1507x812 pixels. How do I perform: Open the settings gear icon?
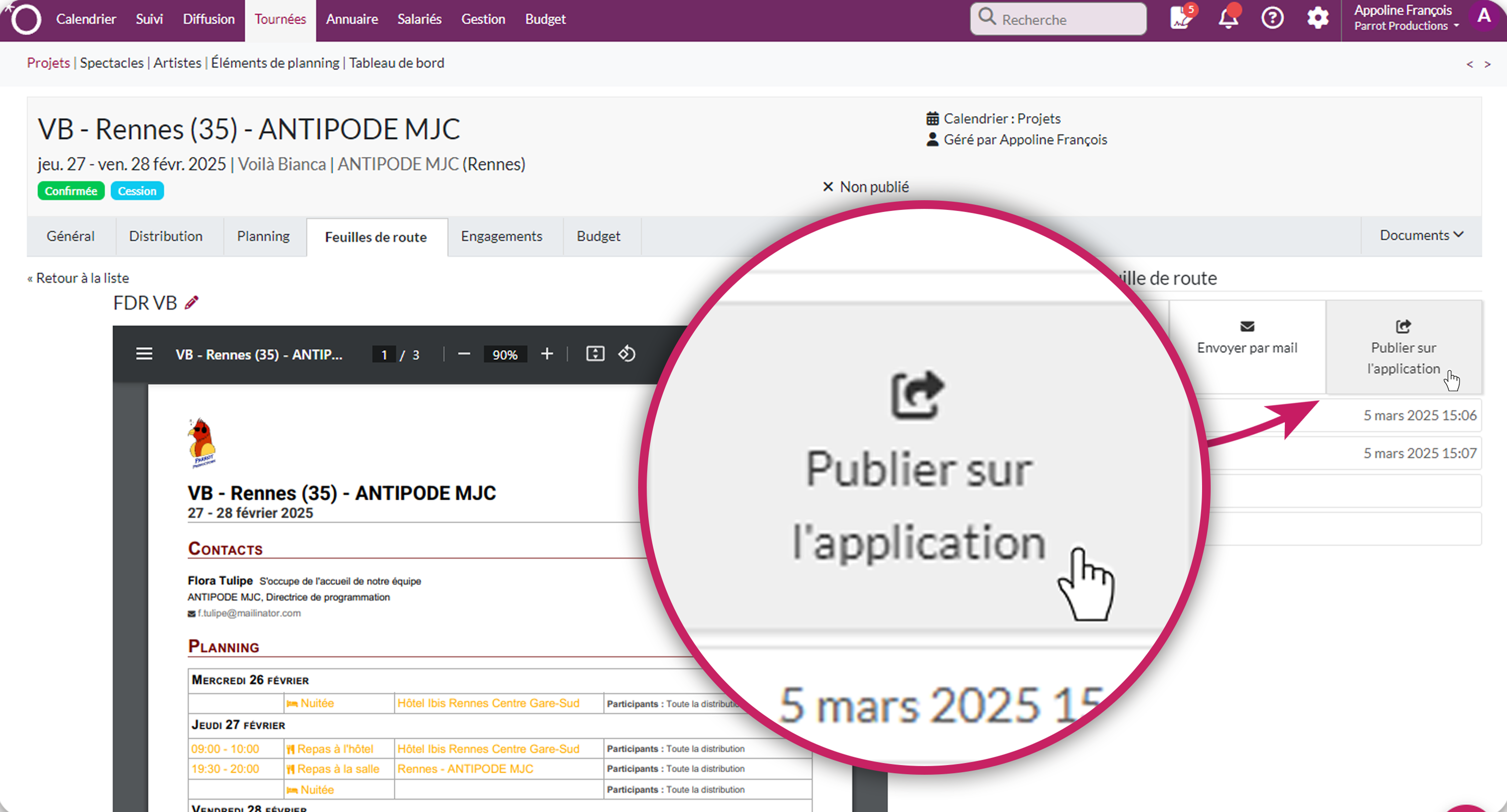pyautogui.click(x=1318, y=19)
